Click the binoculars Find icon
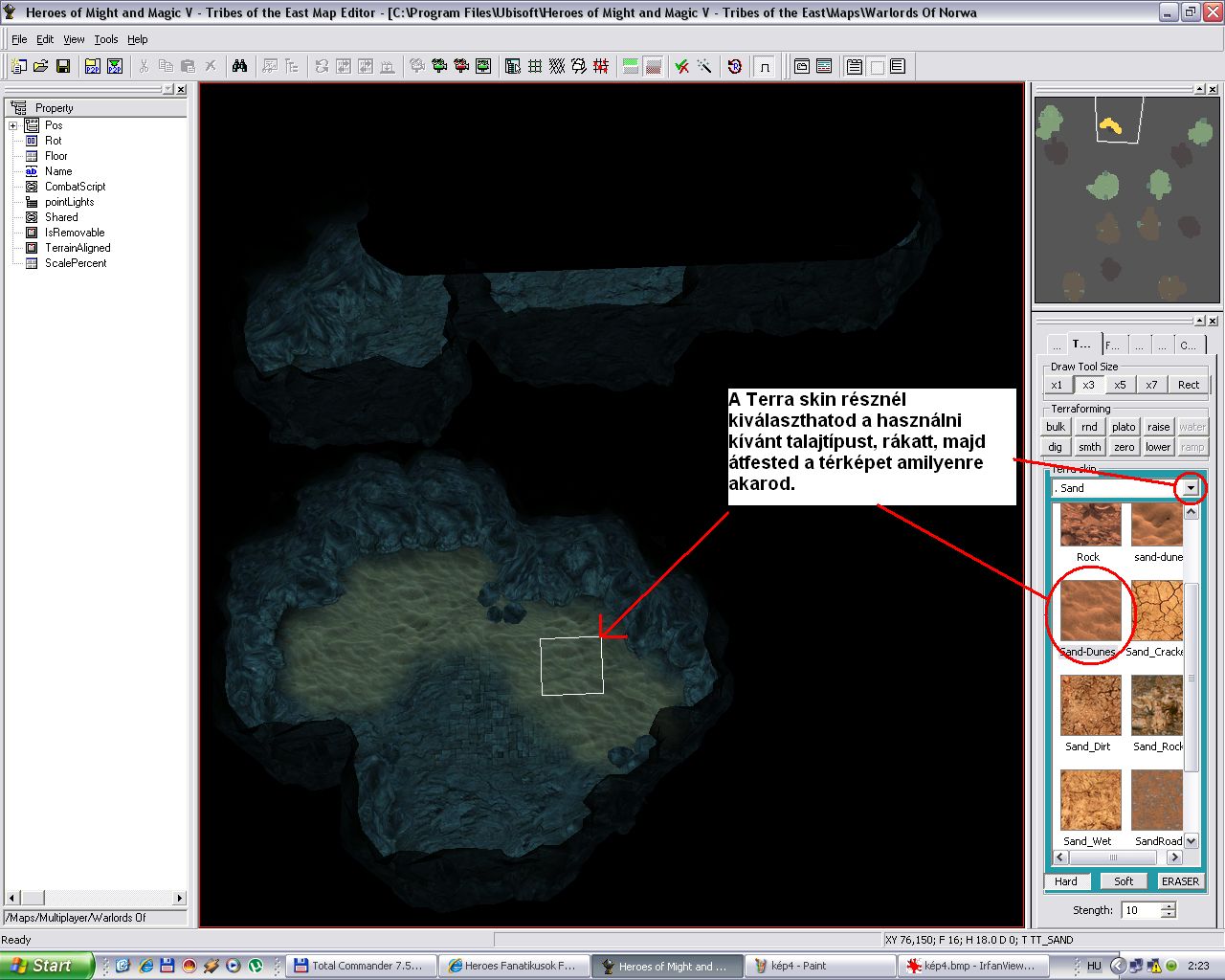This screenshot has height=980, width=1225. tap(240, 66)
